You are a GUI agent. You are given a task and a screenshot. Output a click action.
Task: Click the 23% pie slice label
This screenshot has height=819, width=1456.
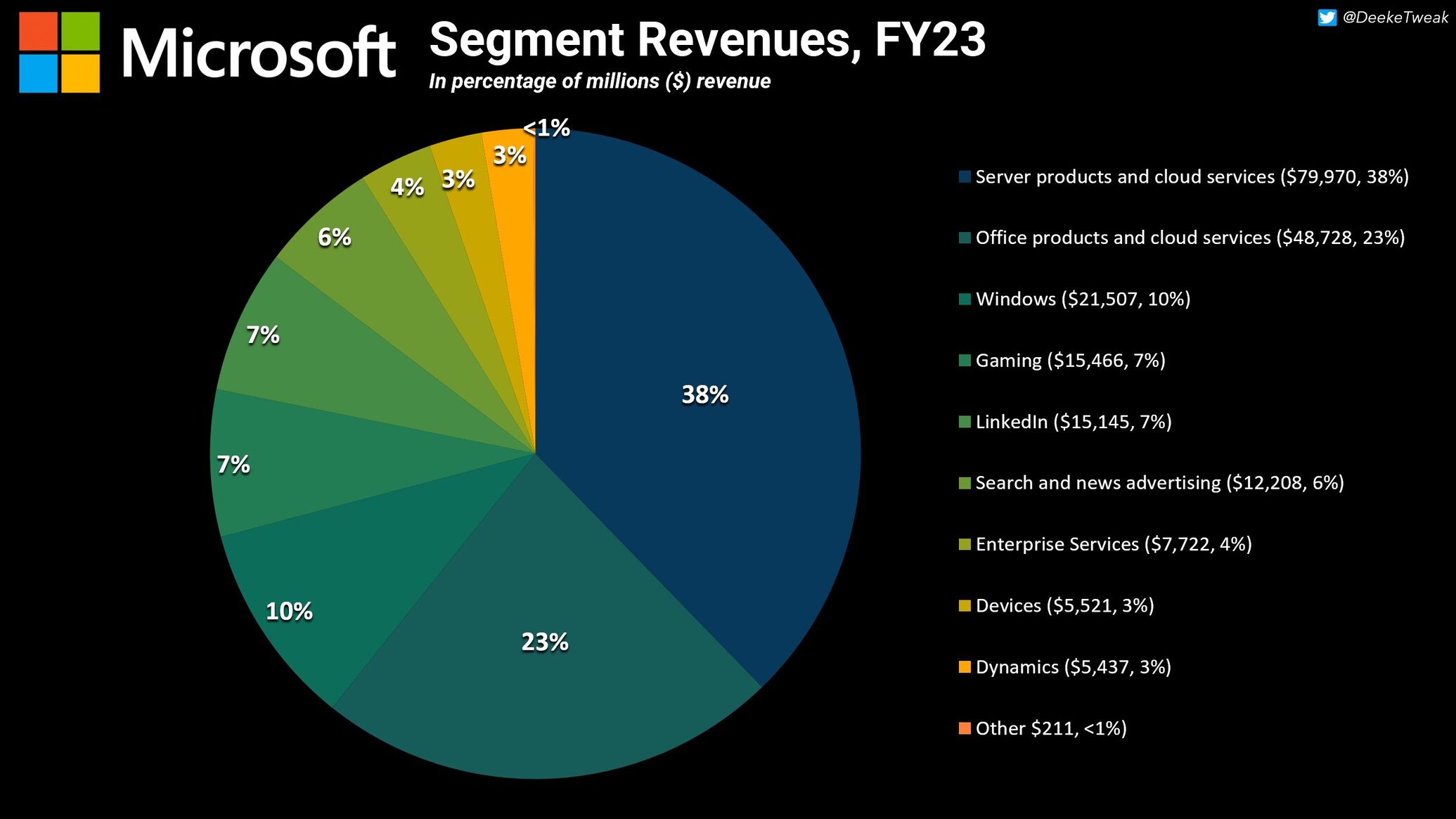(x=545, y=642)
